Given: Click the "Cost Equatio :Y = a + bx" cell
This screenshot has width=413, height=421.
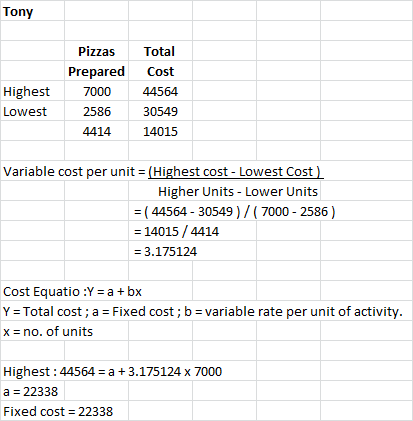Looking at the screenshot, I should pyautogui.click(x=72, y=291).
